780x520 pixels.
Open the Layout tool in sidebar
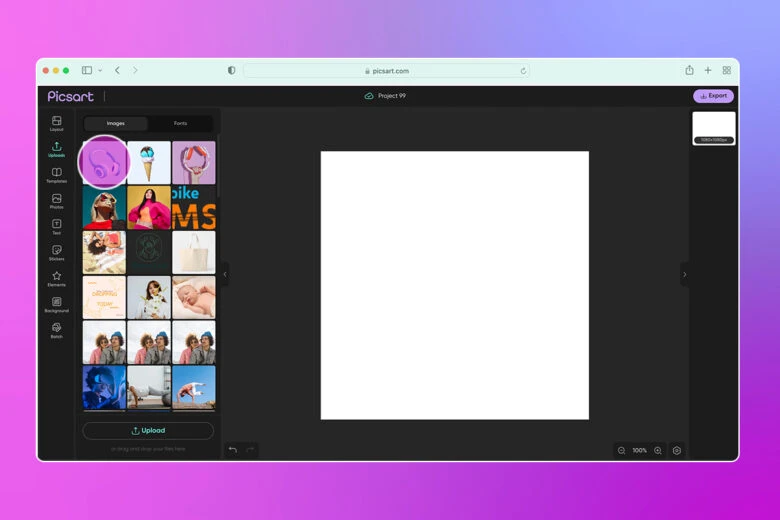[x=57, y=123]
